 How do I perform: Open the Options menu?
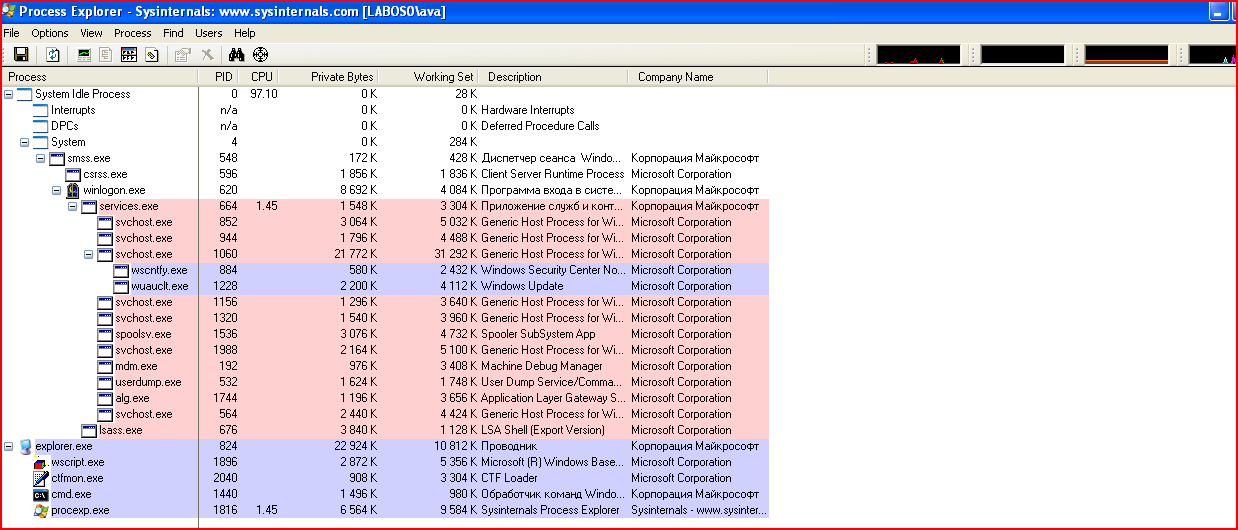pyautogui.click(x=50, y=33)
